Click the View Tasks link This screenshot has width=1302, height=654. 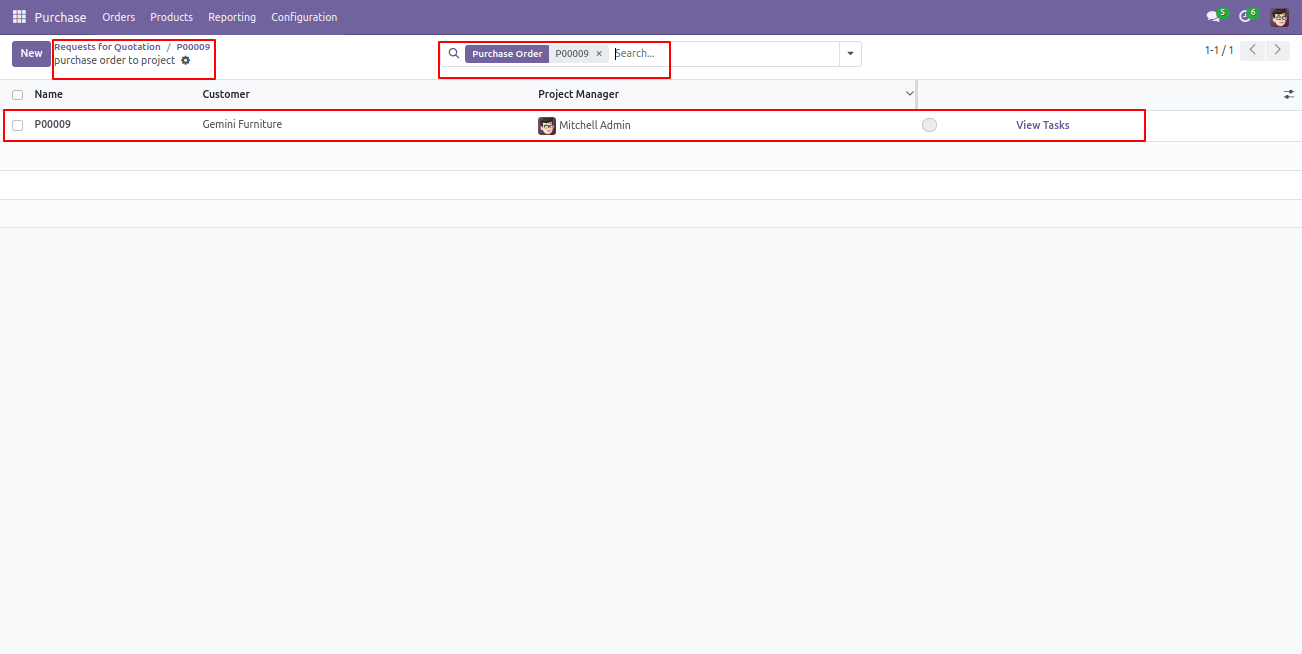(1043, 125)
